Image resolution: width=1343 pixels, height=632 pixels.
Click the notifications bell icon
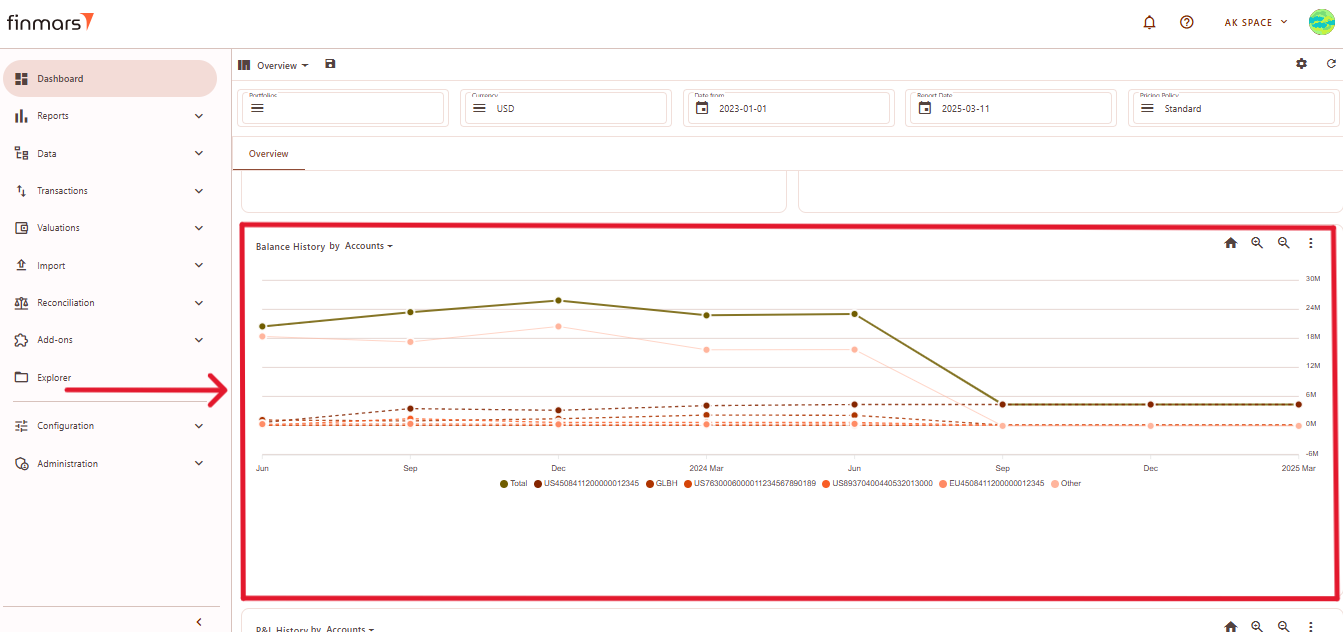[x=1149, y=22]
